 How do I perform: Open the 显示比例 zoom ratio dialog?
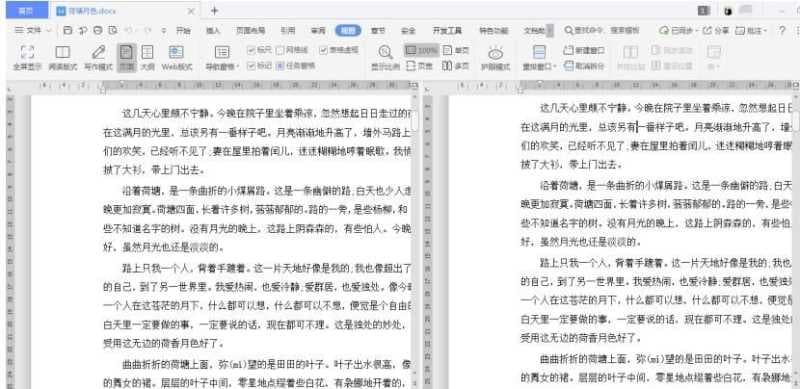[x=385, y=57]
